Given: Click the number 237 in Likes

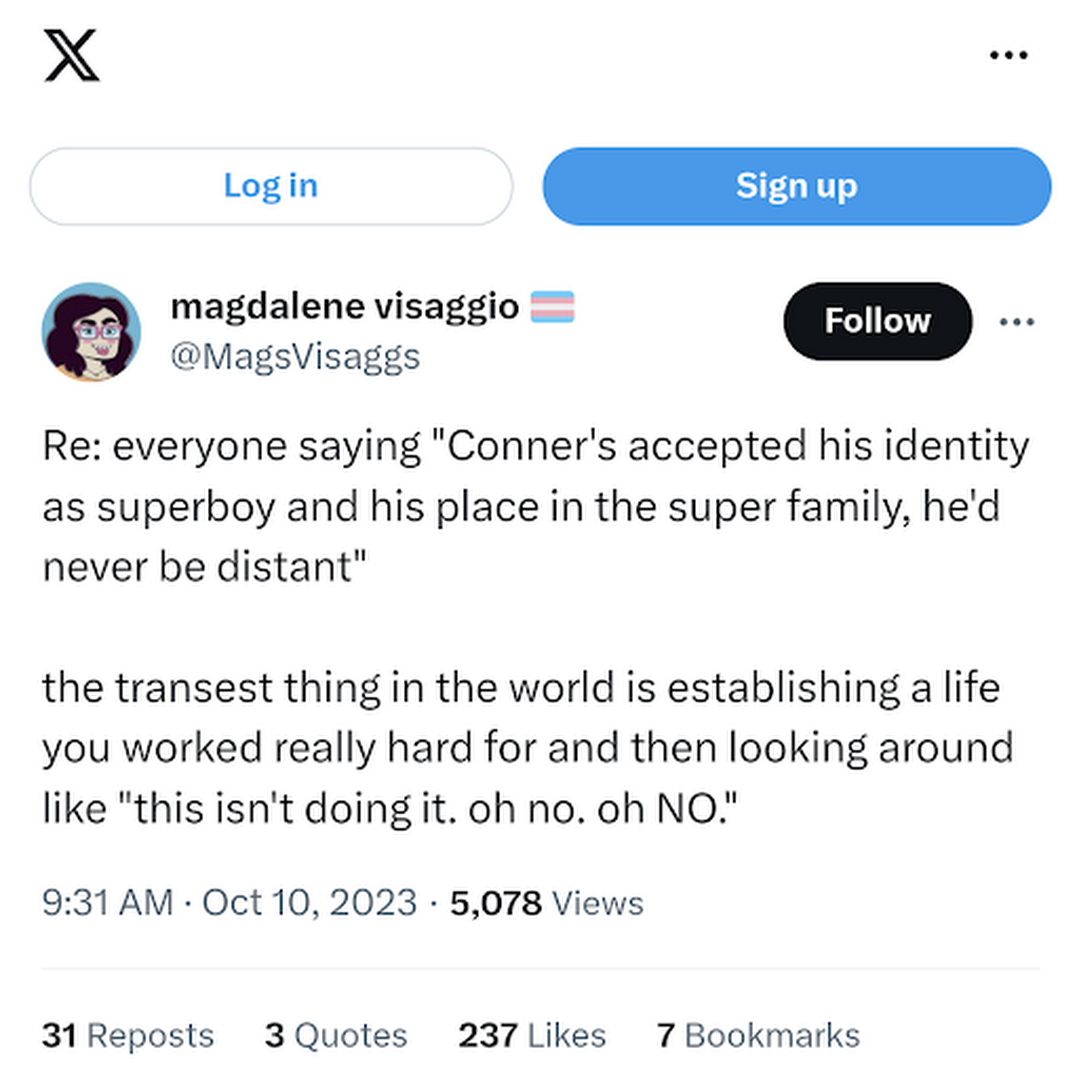Looking at the screenshot, I should (488, 1035).
